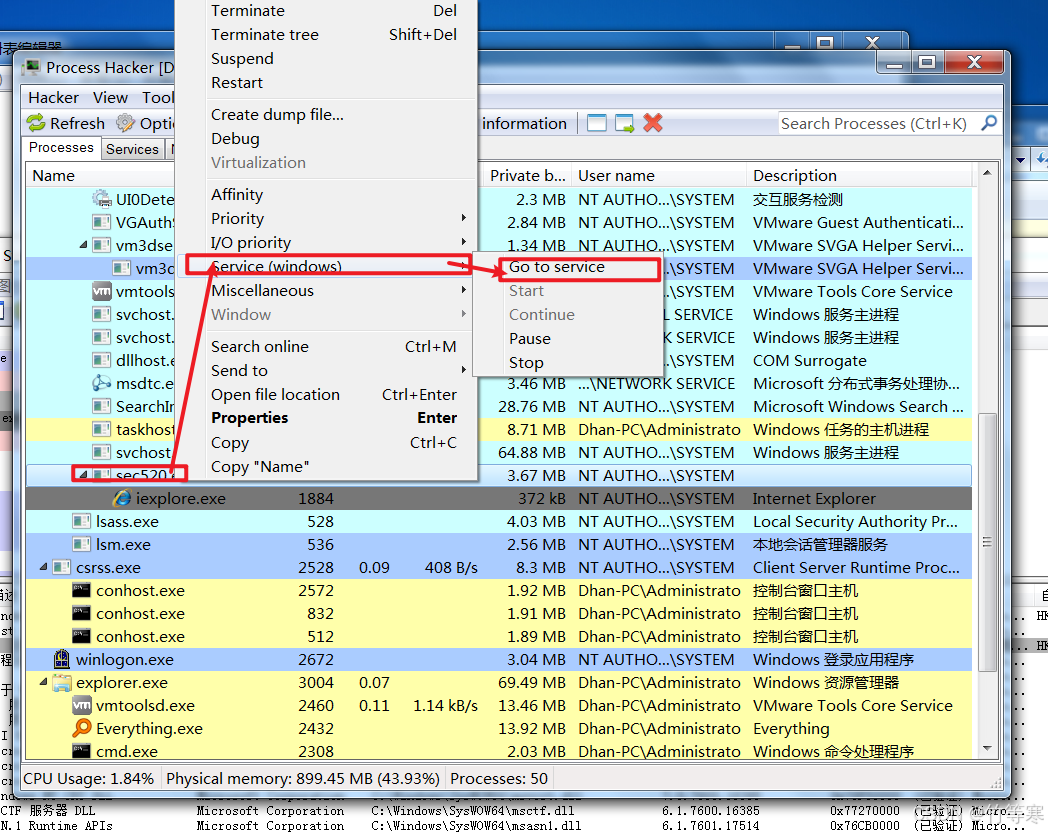Click the find window toolbar icon

coord(597,123)
